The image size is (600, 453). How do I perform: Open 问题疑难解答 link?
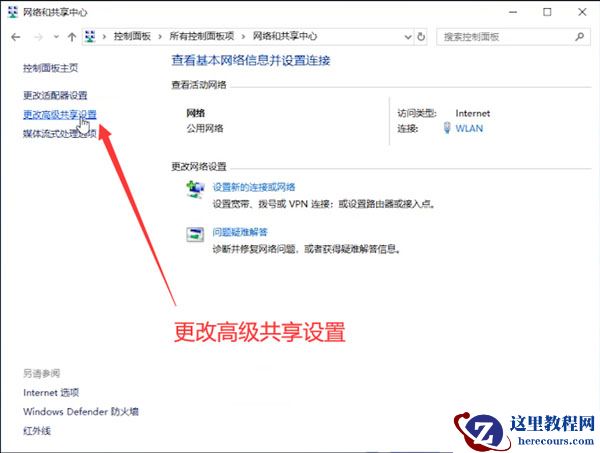pyautogui.click(x=240, y=232)
